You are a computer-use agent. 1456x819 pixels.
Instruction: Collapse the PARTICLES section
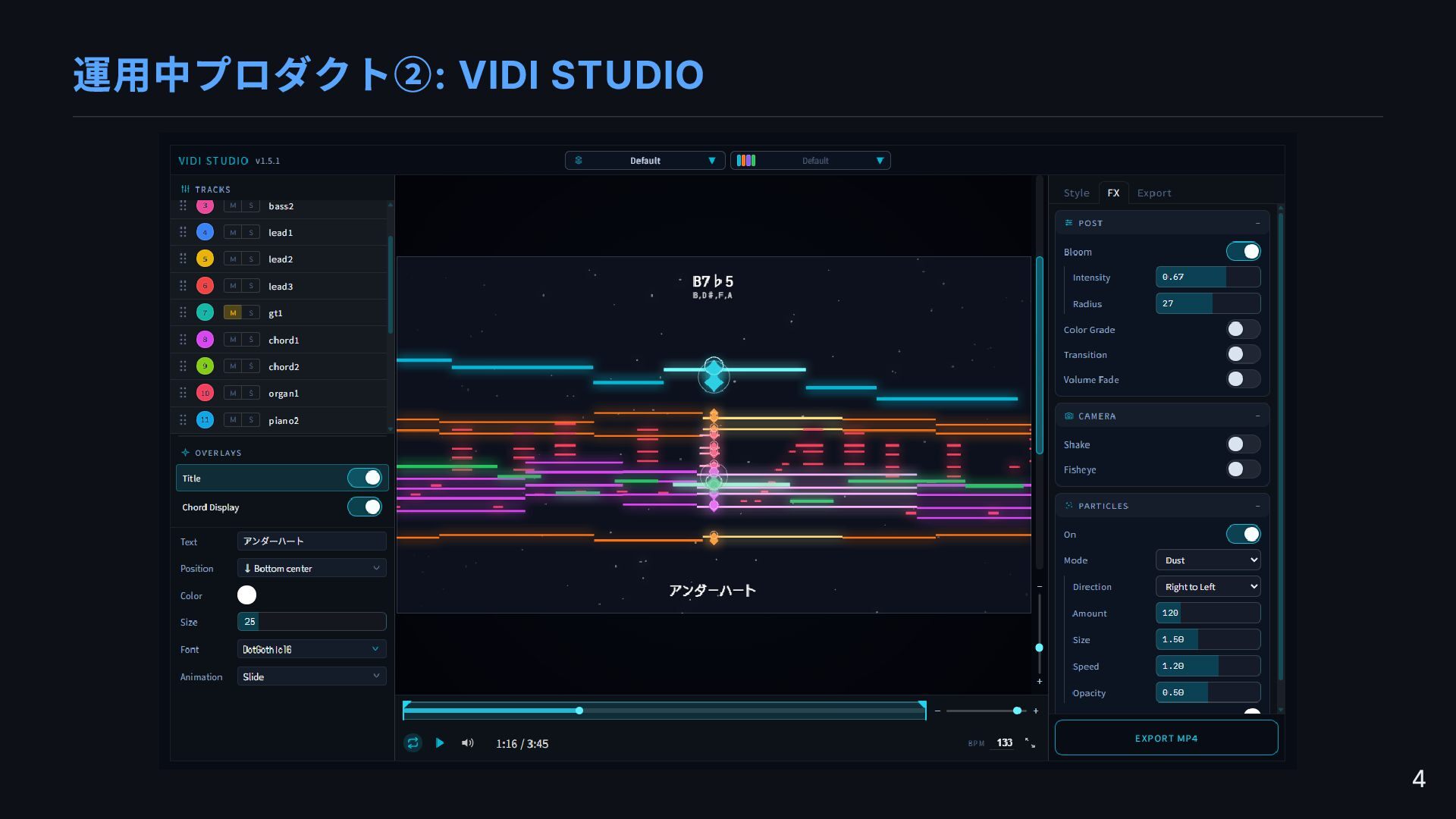click(x=1257, y=506)
